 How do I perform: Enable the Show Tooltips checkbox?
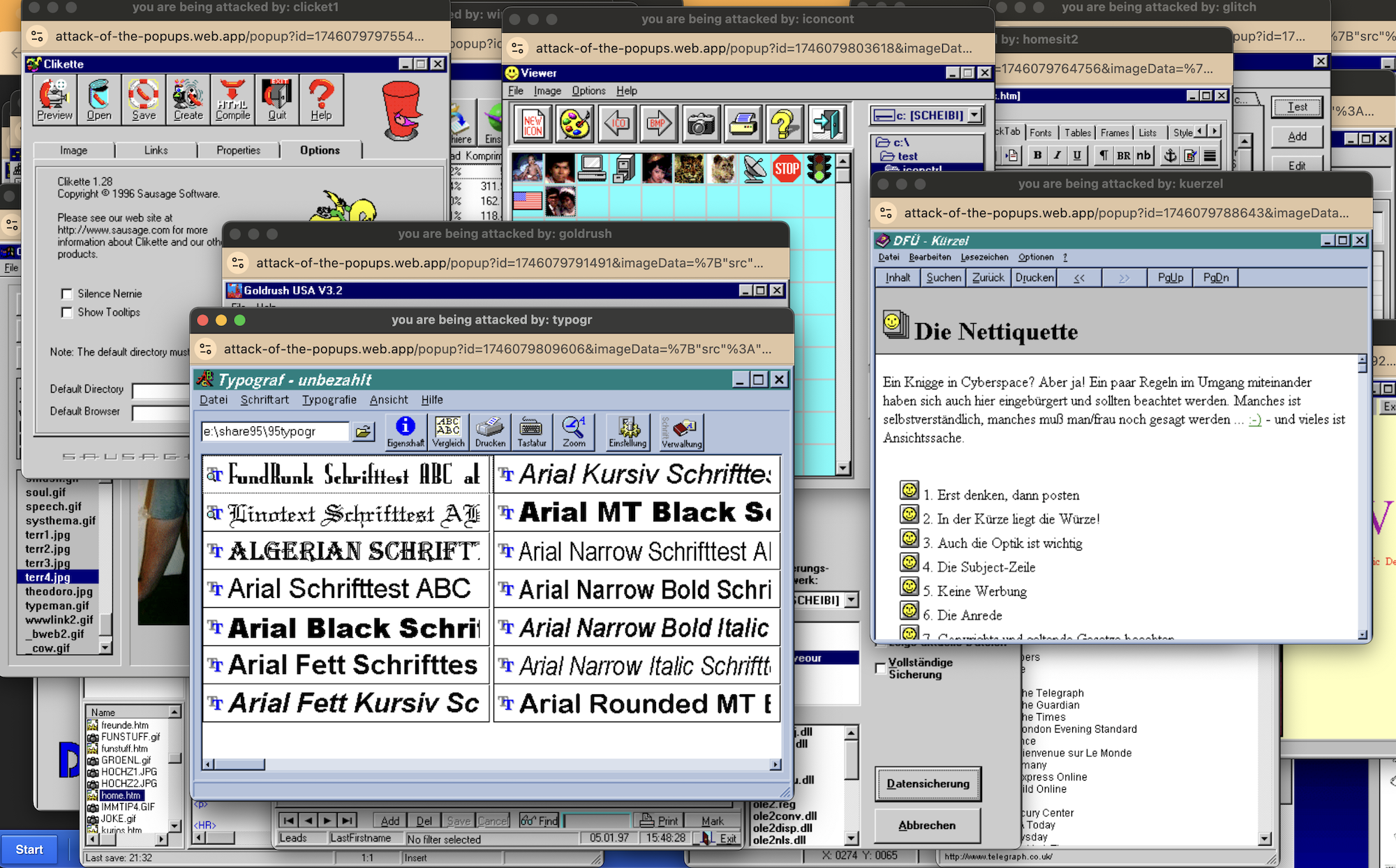pos(67,313)
